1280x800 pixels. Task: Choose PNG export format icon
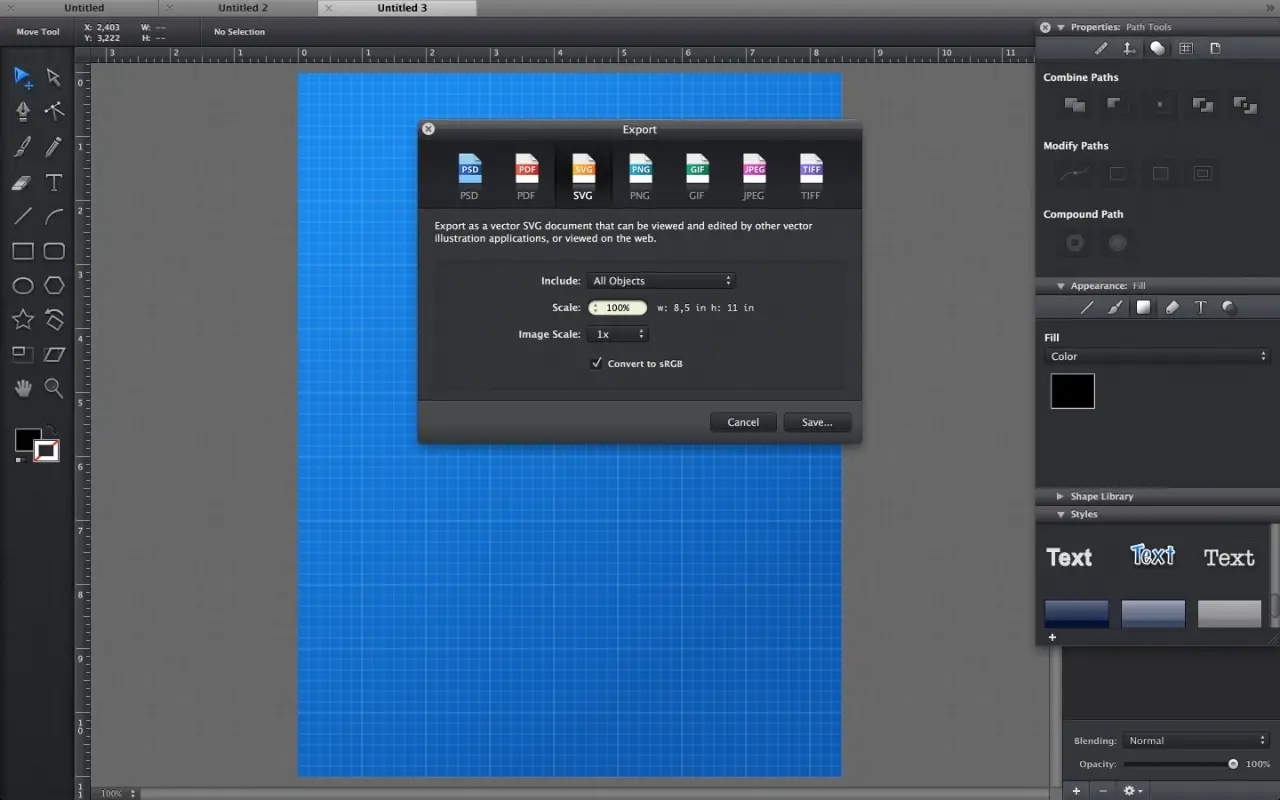pos(640,177)
